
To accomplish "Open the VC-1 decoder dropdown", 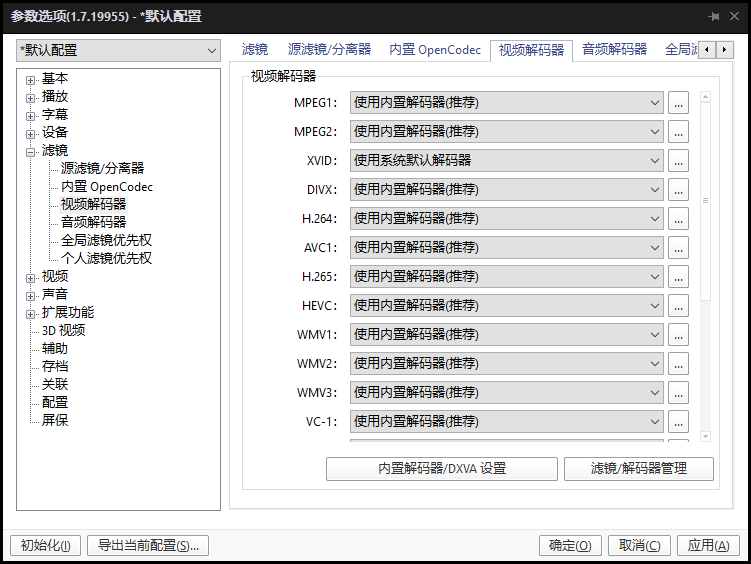I will 506,421.
